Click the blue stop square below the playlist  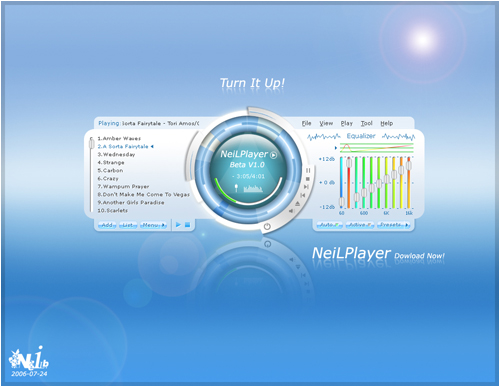(x=187, y=225)
